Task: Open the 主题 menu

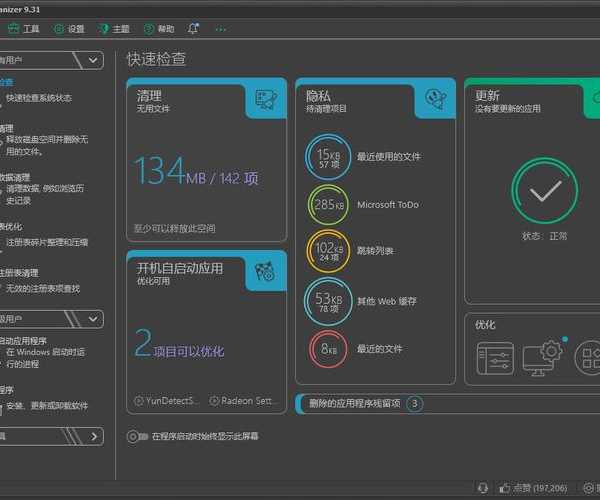Action: (x=114, y=29)
